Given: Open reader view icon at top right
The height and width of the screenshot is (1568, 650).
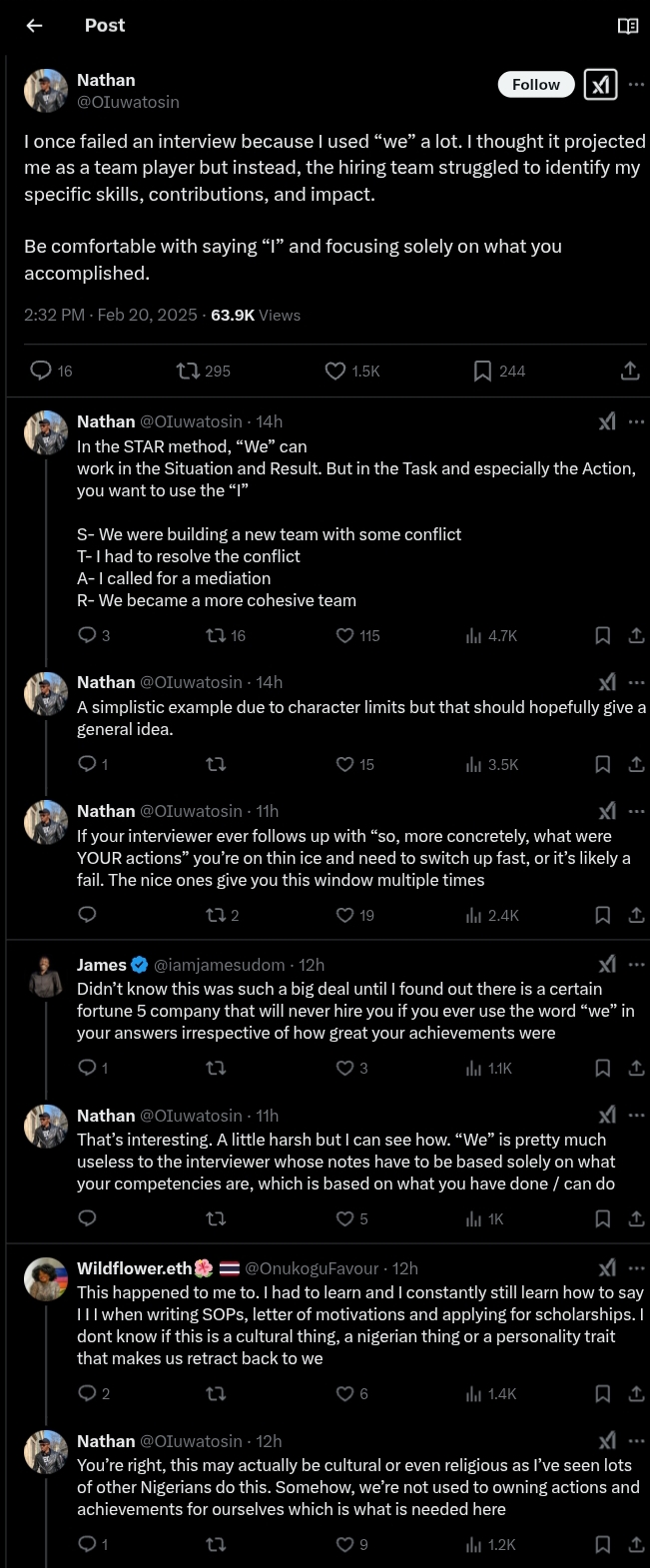Looking at the screenshot, I should pos(628,26).
